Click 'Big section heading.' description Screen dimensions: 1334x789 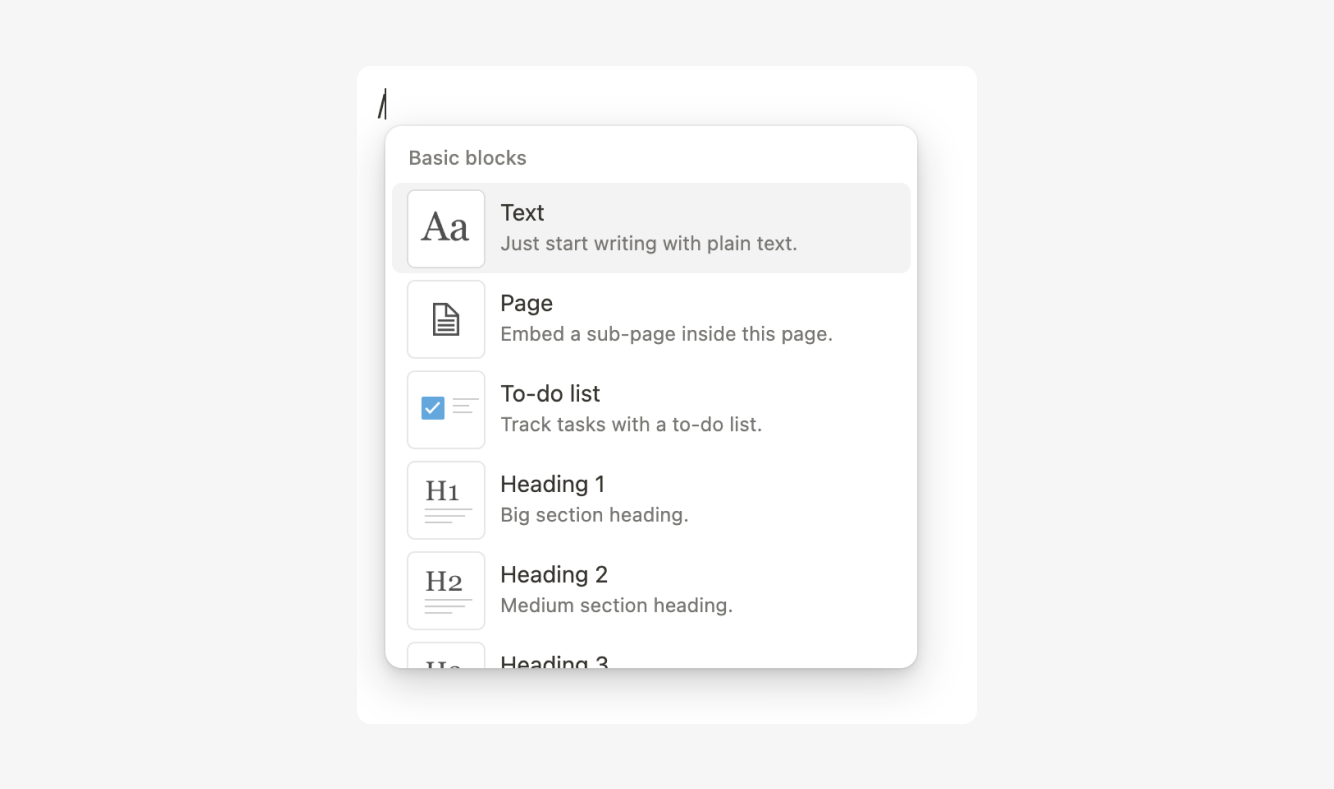(x=594, y=515)
